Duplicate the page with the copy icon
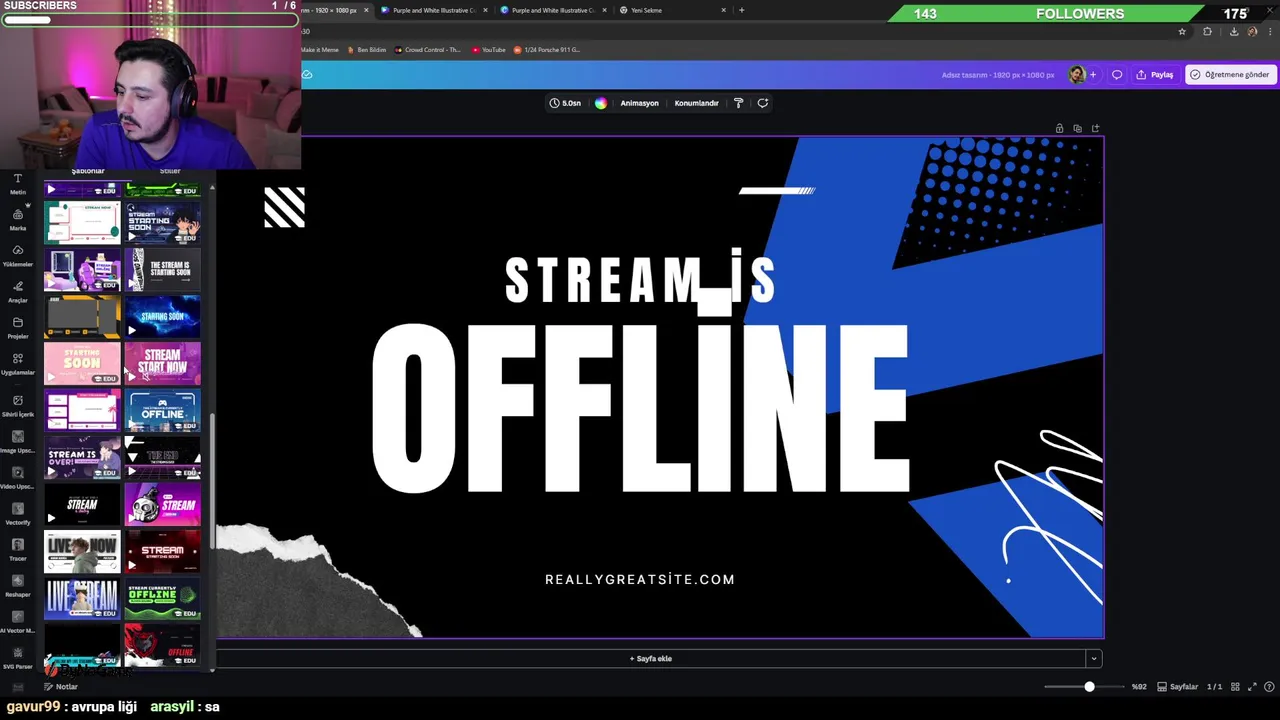1280x720 pixels. (1077, 128)
